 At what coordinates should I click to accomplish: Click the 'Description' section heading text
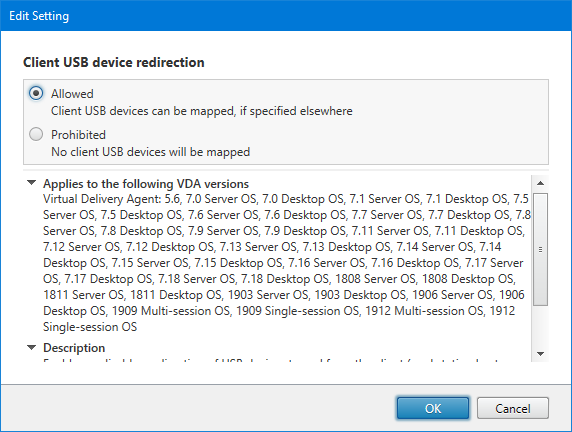point(74,348)
